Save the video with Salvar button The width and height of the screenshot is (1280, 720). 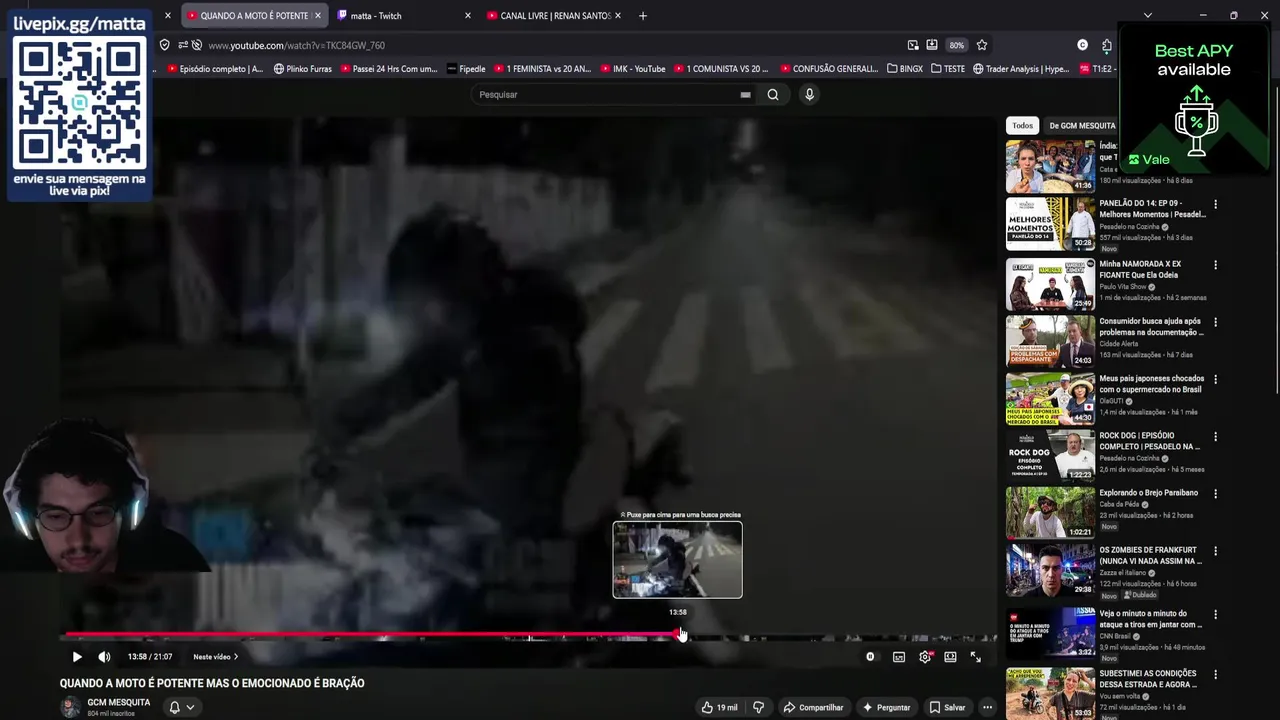[x=947, y=707]
